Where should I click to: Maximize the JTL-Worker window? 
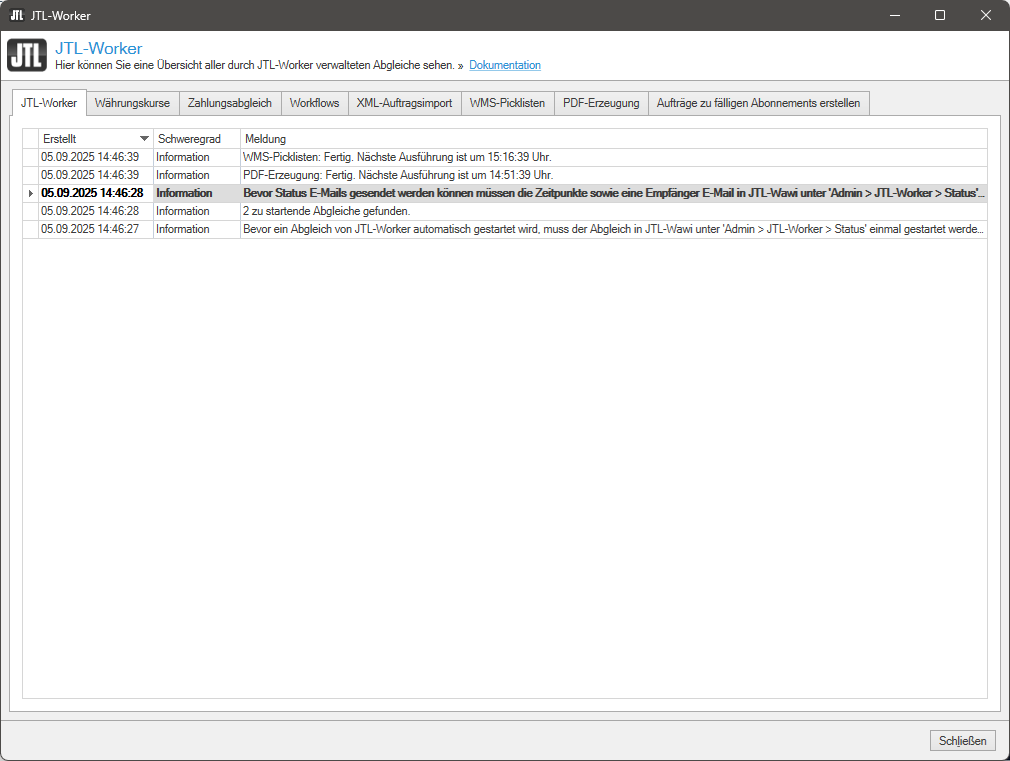pyautogui.click(x=939, y=15)
